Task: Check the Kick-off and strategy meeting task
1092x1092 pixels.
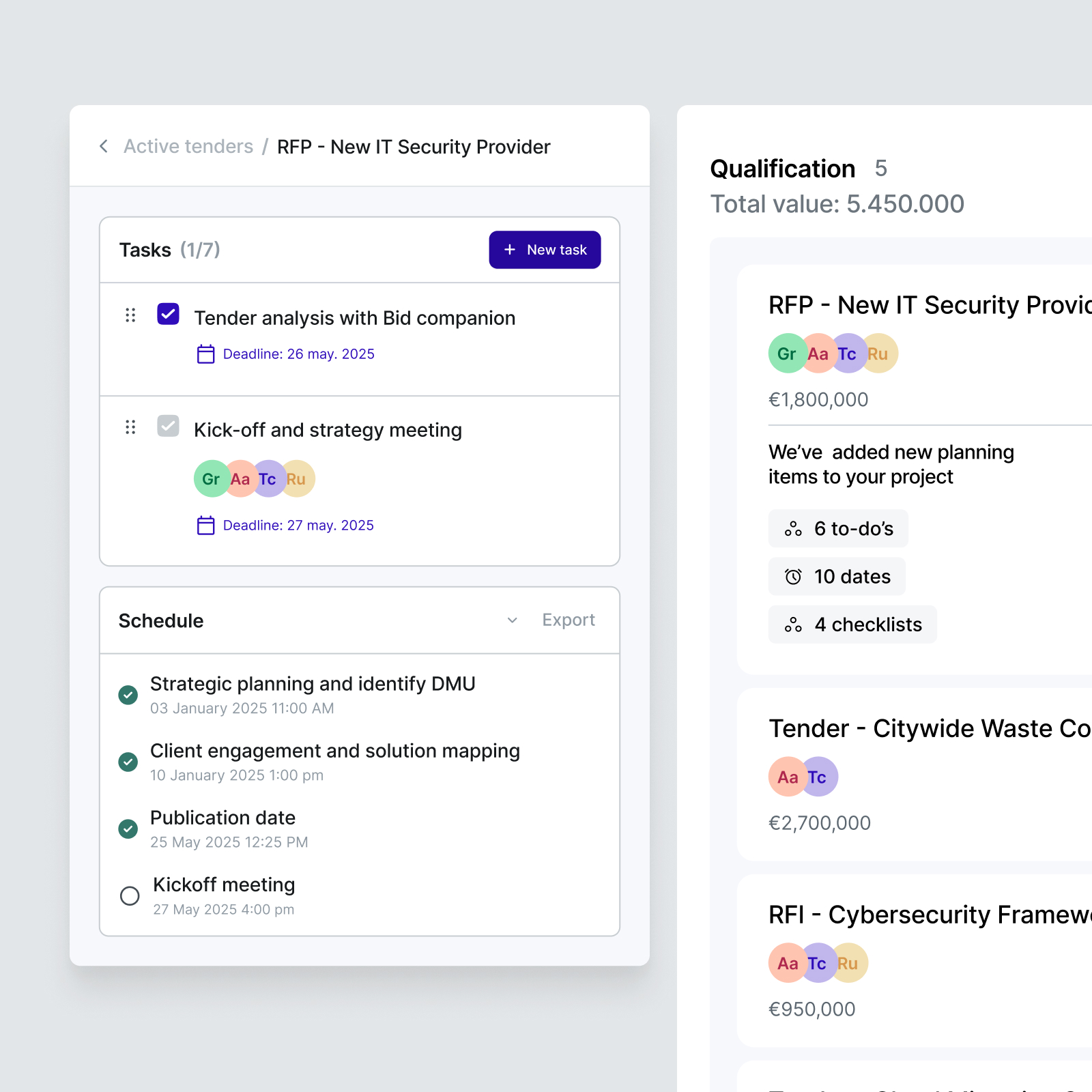Action: [168, 426]
